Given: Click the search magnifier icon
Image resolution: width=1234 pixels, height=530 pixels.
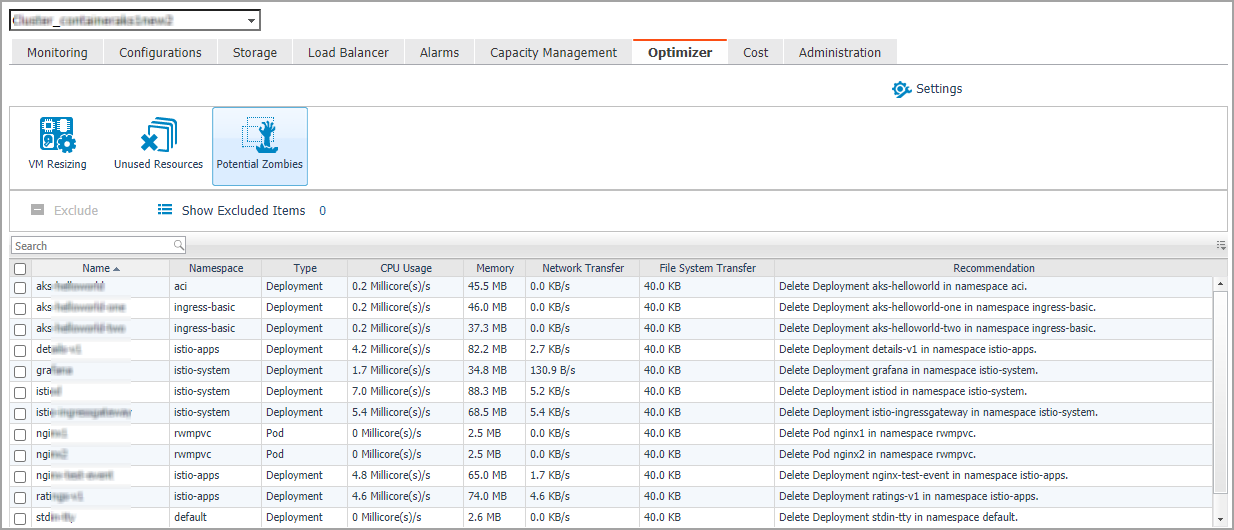Looking at the screenshot, I should tap(179, 245).
